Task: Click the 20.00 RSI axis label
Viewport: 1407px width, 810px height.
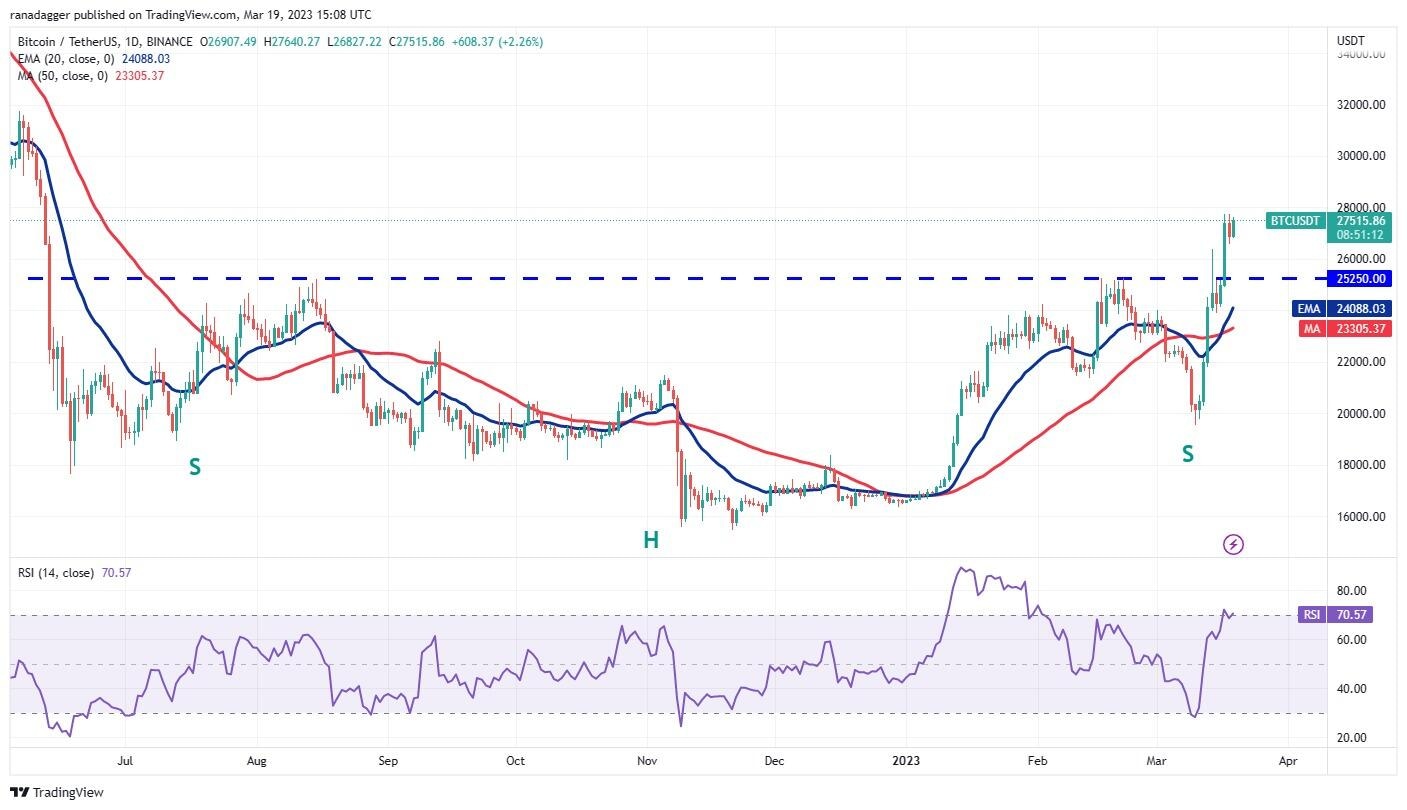Action: coord(1351,738)
